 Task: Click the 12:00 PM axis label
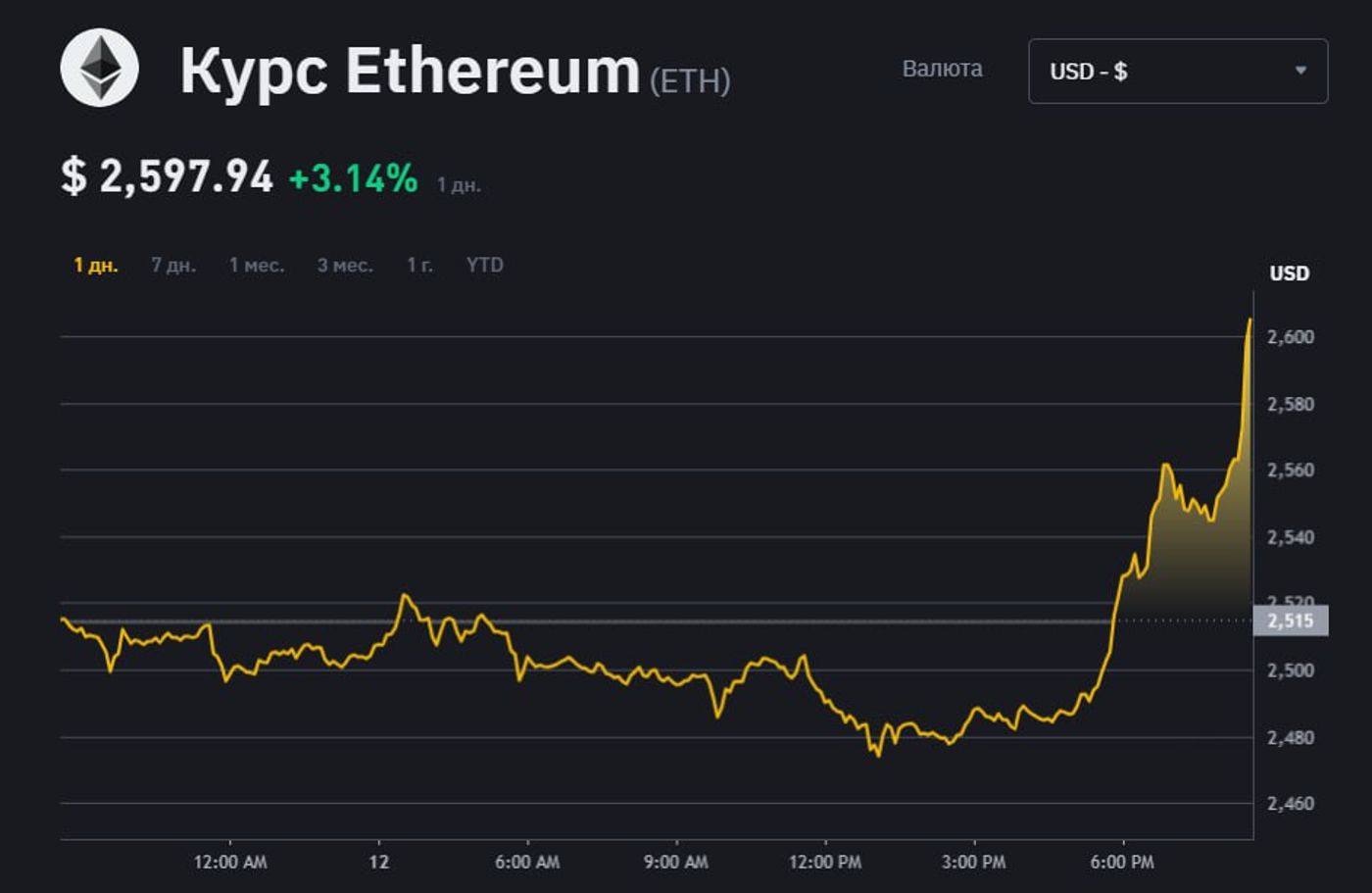pyautogui.click(x=825, y=863)
